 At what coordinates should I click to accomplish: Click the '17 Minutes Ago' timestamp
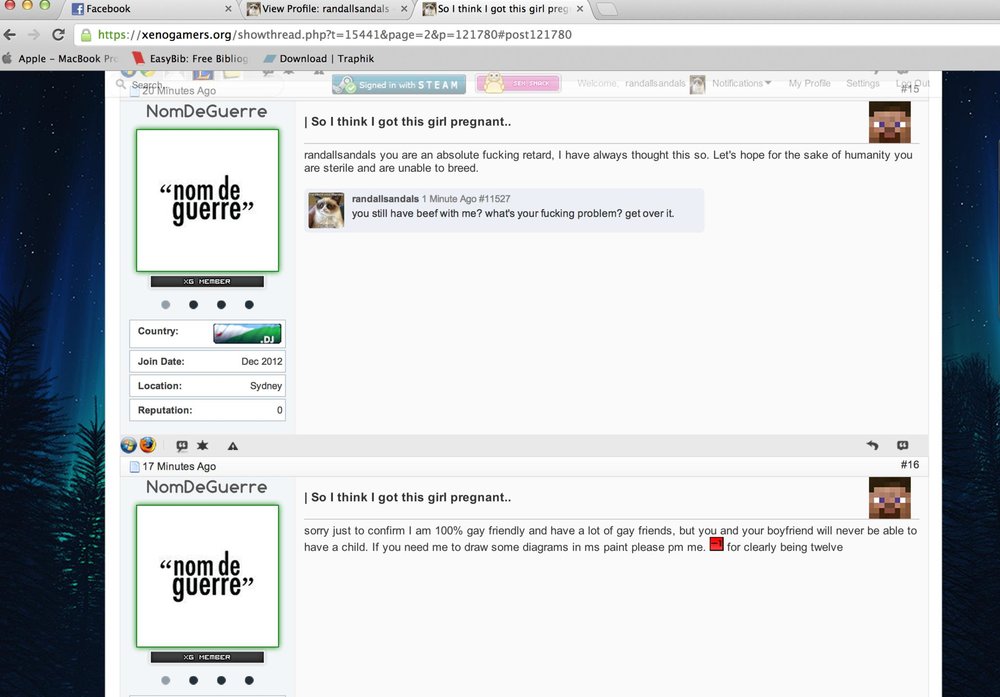point(179,467)
